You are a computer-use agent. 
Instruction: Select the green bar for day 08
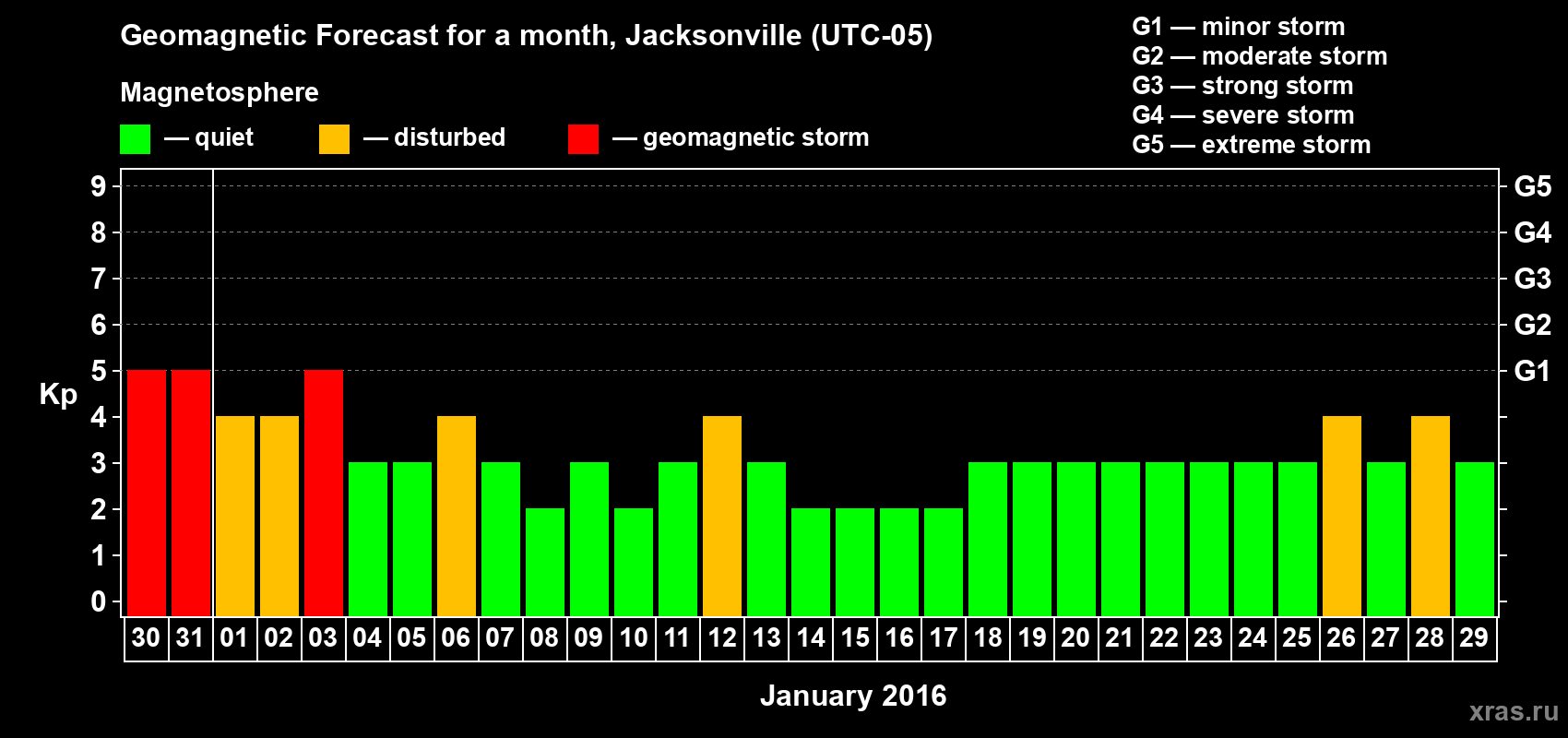(545, 563)
